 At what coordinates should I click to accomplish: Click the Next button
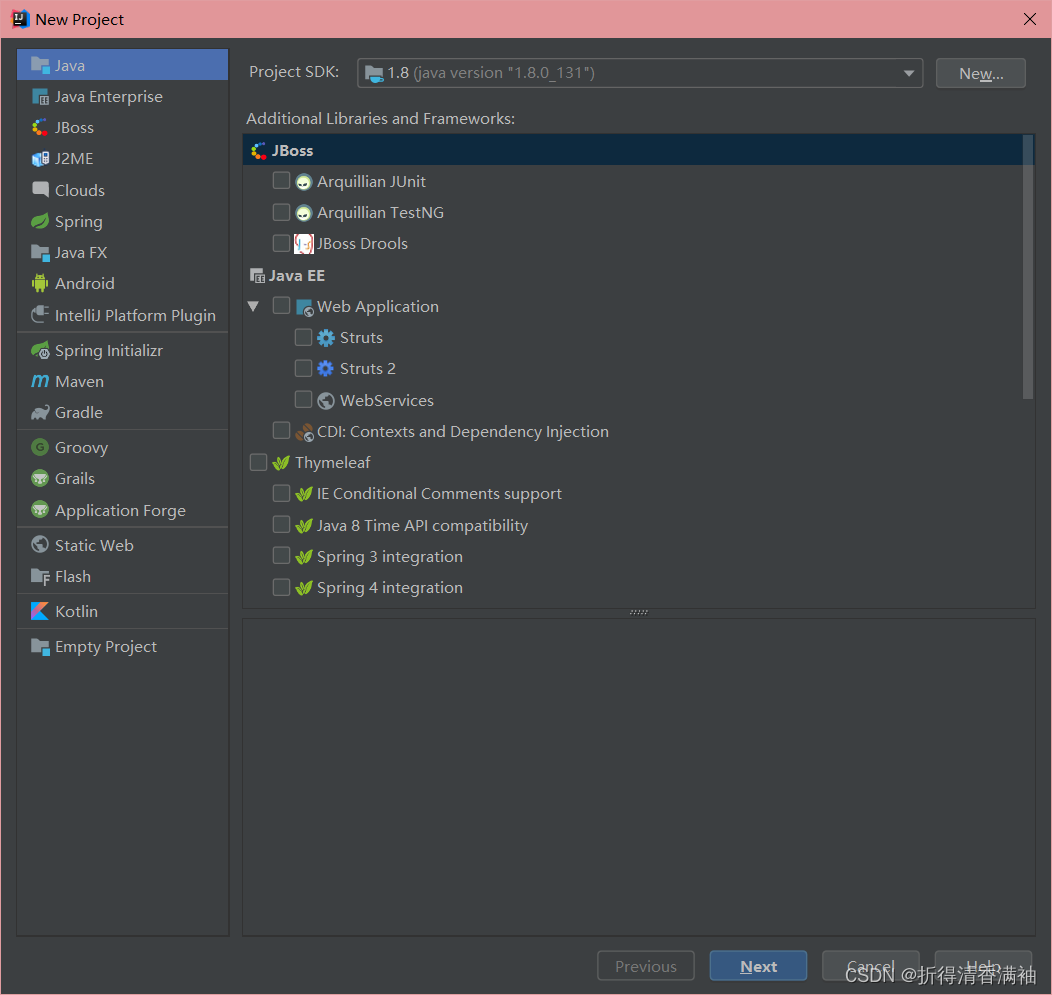[758, 966]
